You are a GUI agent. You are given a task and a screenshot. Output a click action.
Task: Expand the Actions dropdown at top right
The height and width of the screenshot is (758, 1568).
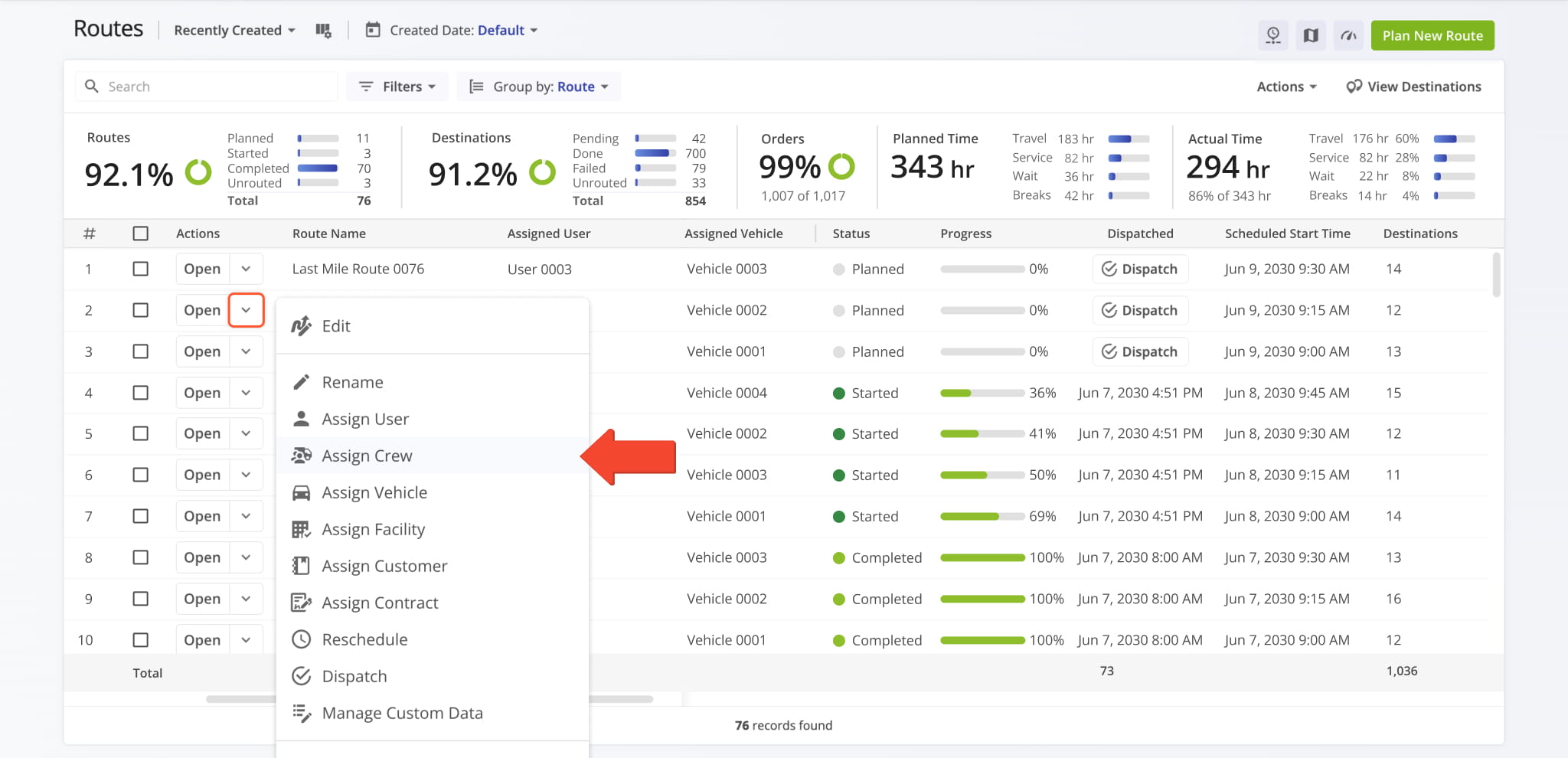coord(1286,87)
